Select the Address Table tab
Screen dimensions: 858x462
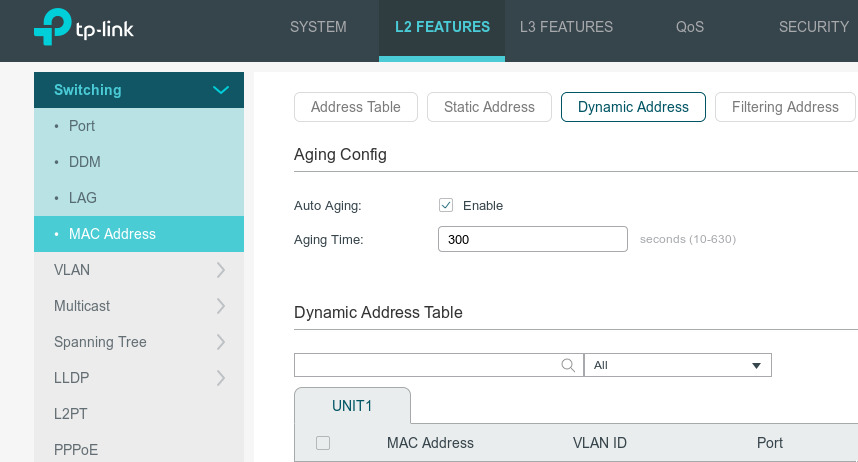355,107
